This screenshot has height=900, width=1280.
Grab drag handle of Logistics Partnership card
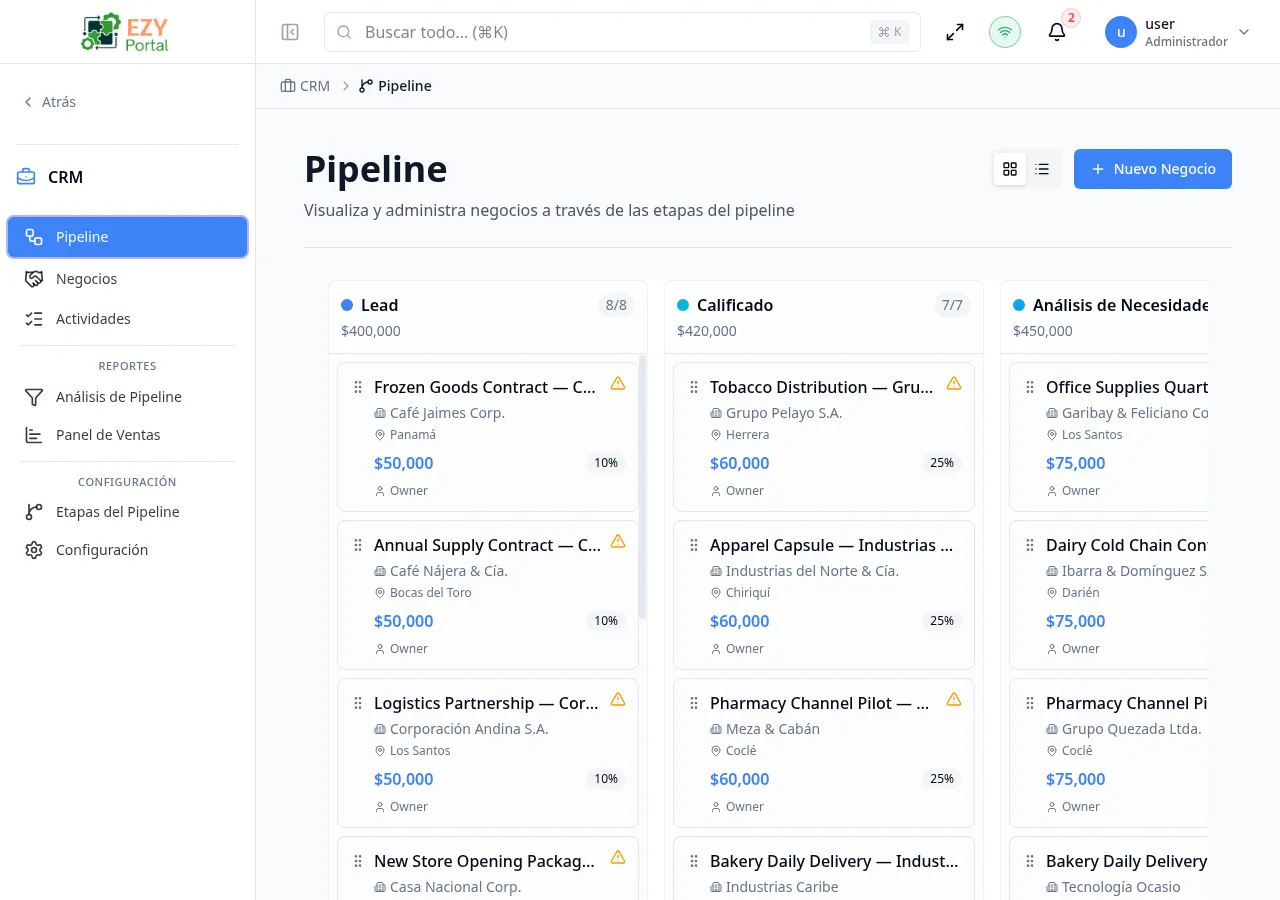pyautogui.click(x=358, y=703)
